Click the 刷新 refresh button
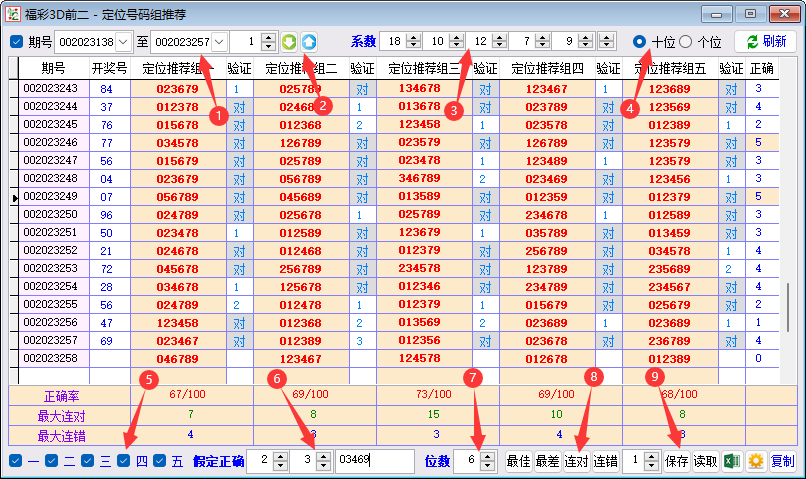This screenshot has width=806, height=479. 765,42
